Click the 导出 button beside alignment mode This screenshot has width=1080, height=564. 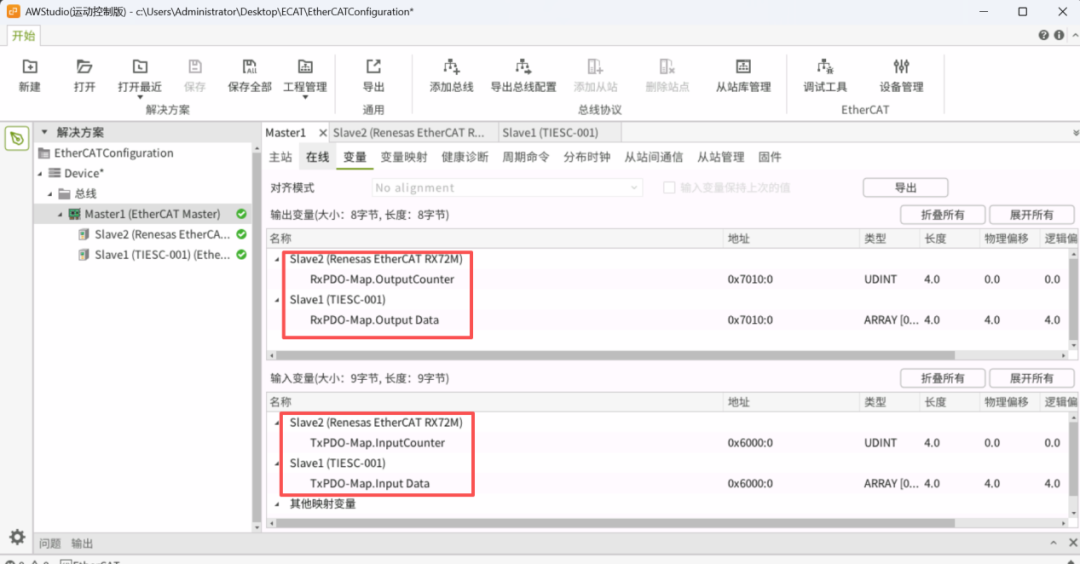pyautogui.click(x=905, y=187)
